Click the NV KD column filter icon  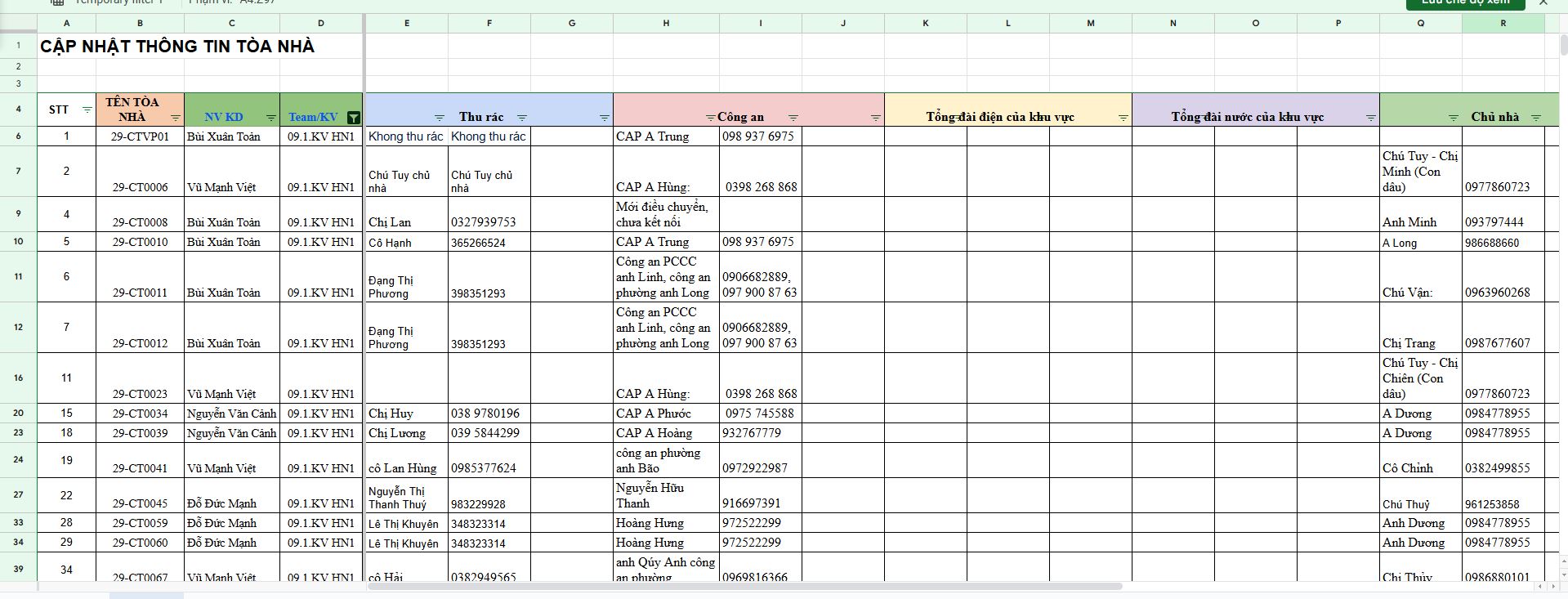(x=271, y=118)
